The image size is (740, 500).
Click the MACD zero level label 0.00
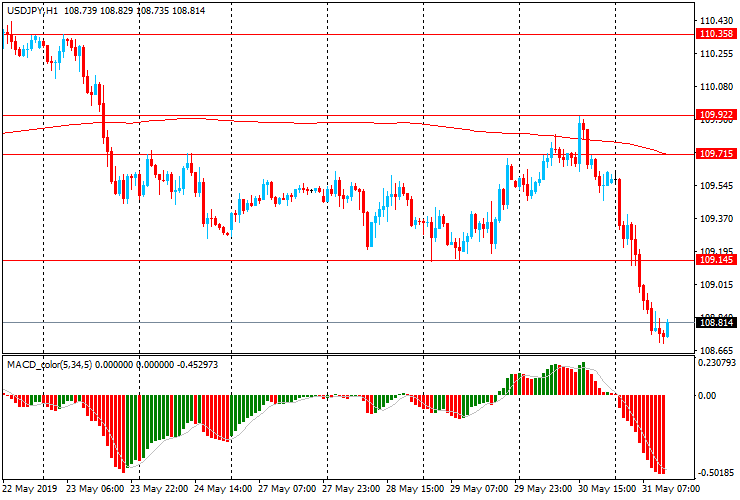point(707,396)
